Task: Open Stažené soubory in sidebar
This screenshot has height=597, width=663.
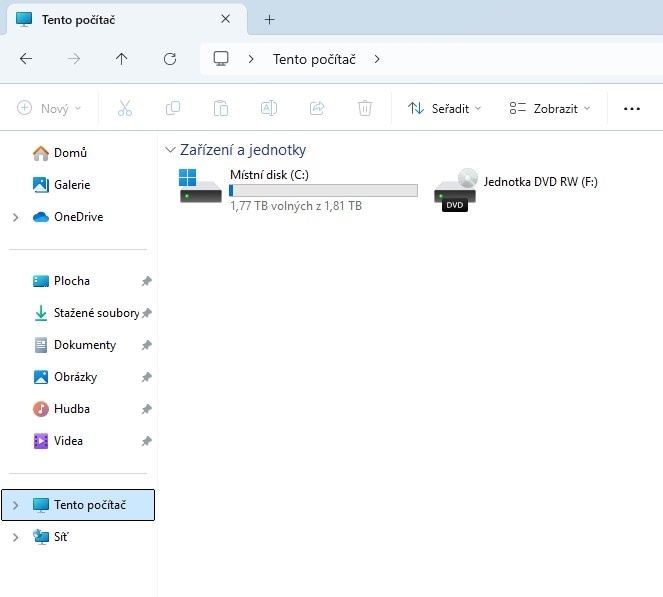Action: [x=95, y=313]
